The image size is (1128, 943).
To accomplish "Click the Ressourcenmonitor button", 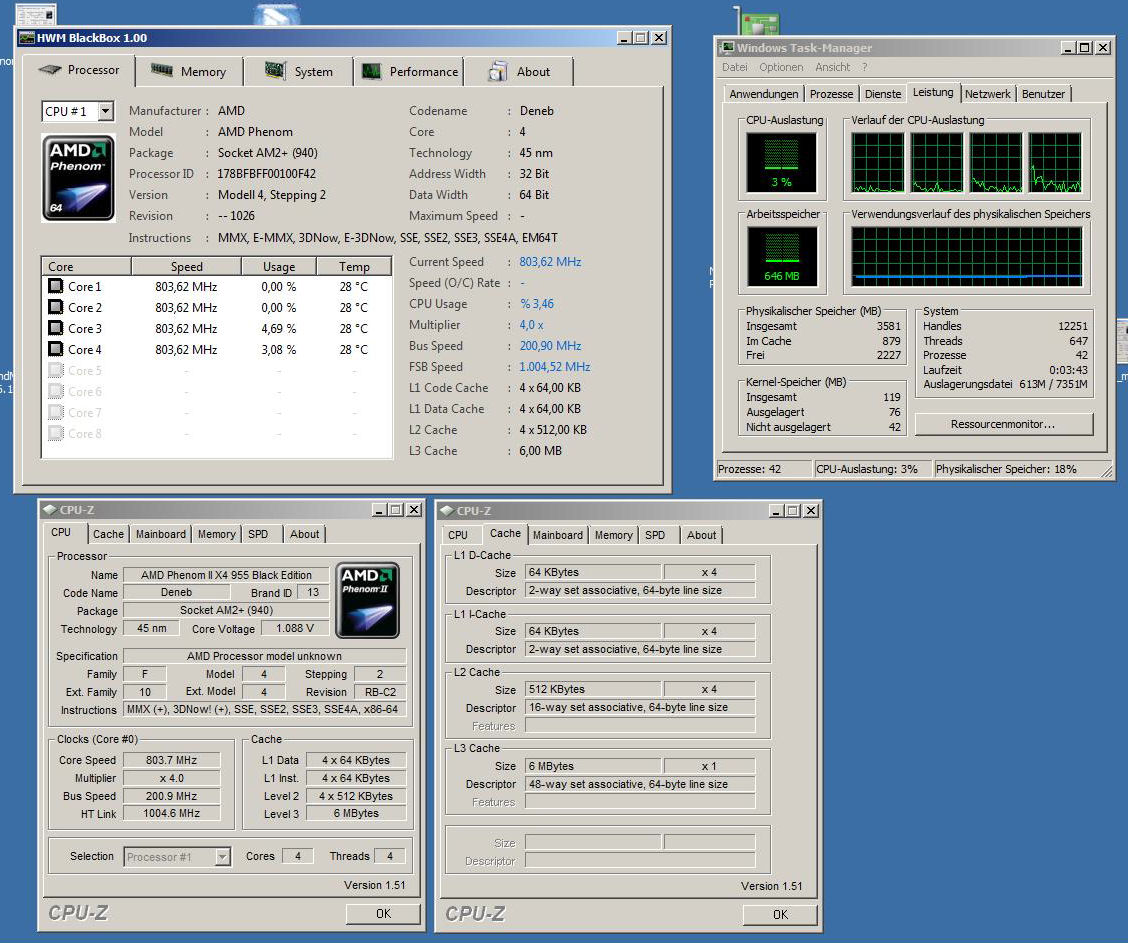I will coord(1003,424).
